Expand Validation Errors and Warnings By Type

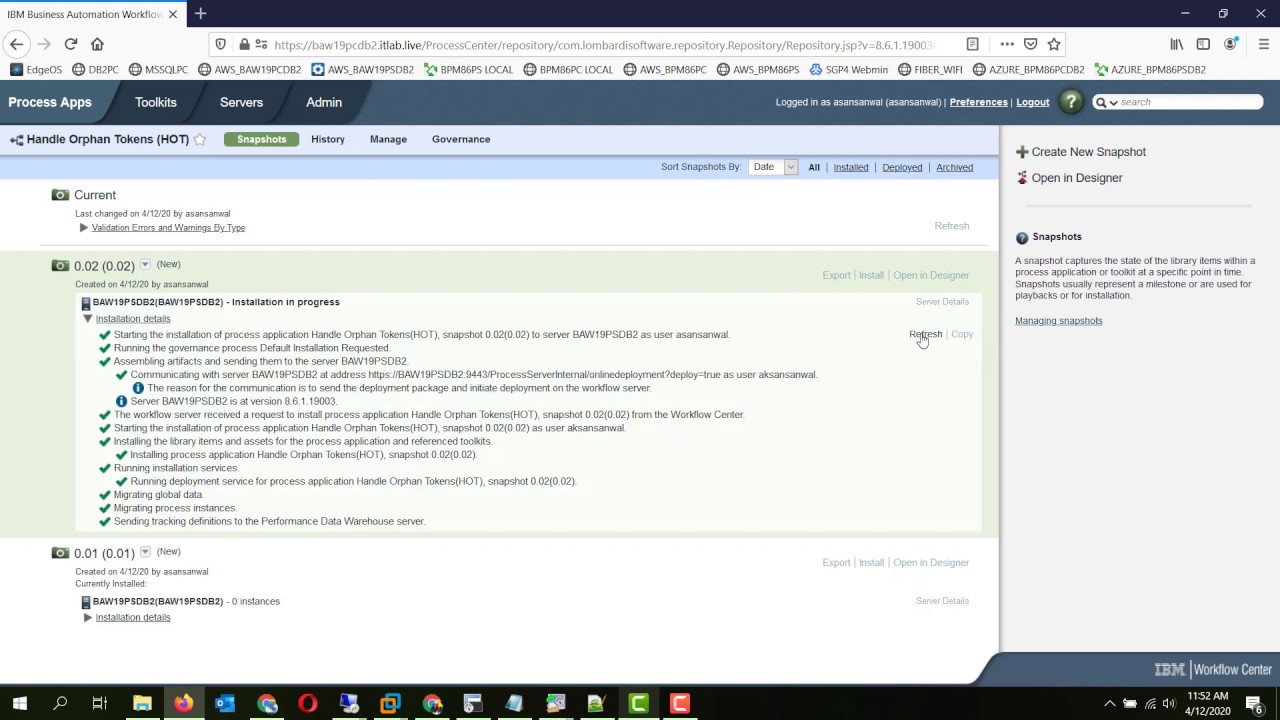[x=84, y=228]
